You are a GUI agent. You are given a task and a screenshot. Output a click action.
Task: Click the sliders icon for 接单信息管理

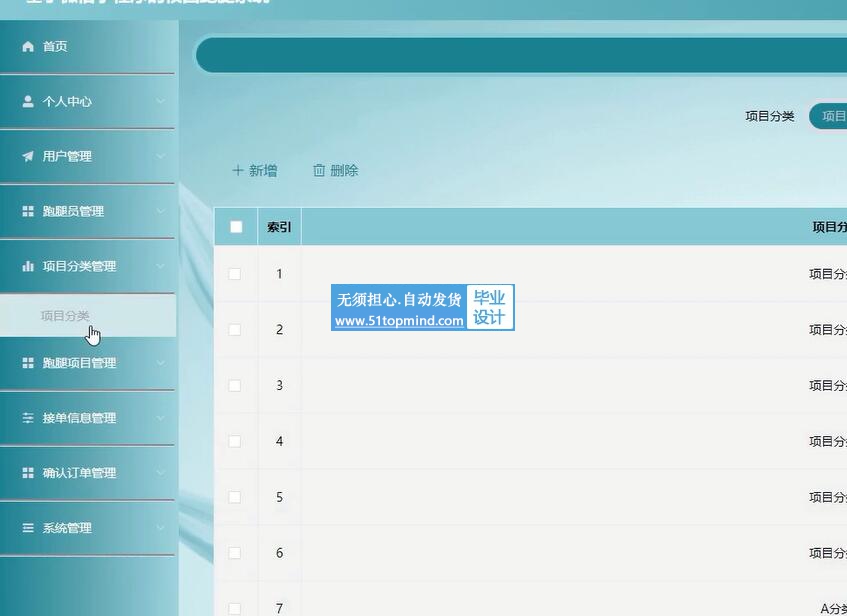[x=28, y=419]
